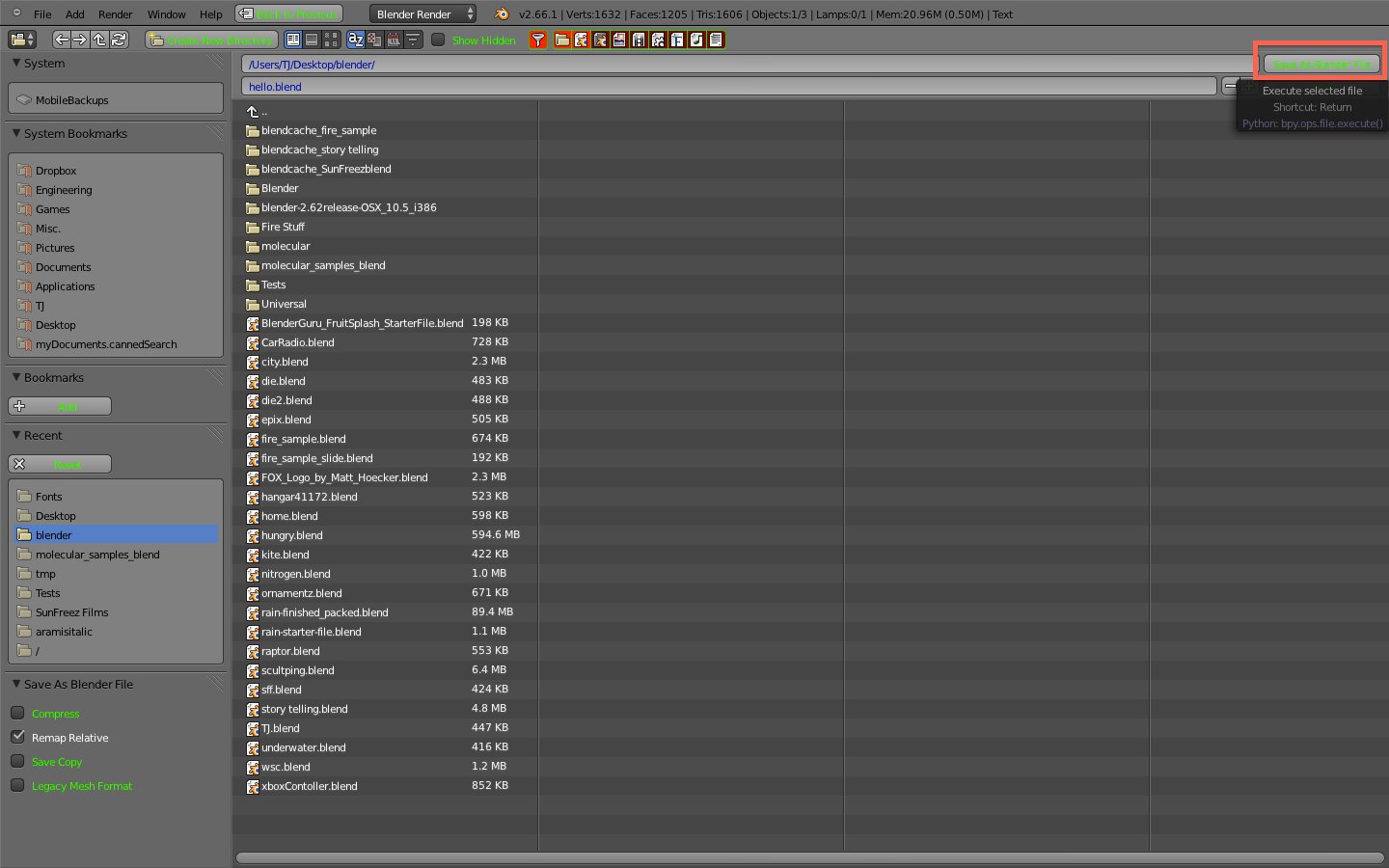The height and width of the screenshot is (868, 1389).
Task: Enable the Save Copy option
Action: (17, 761)
